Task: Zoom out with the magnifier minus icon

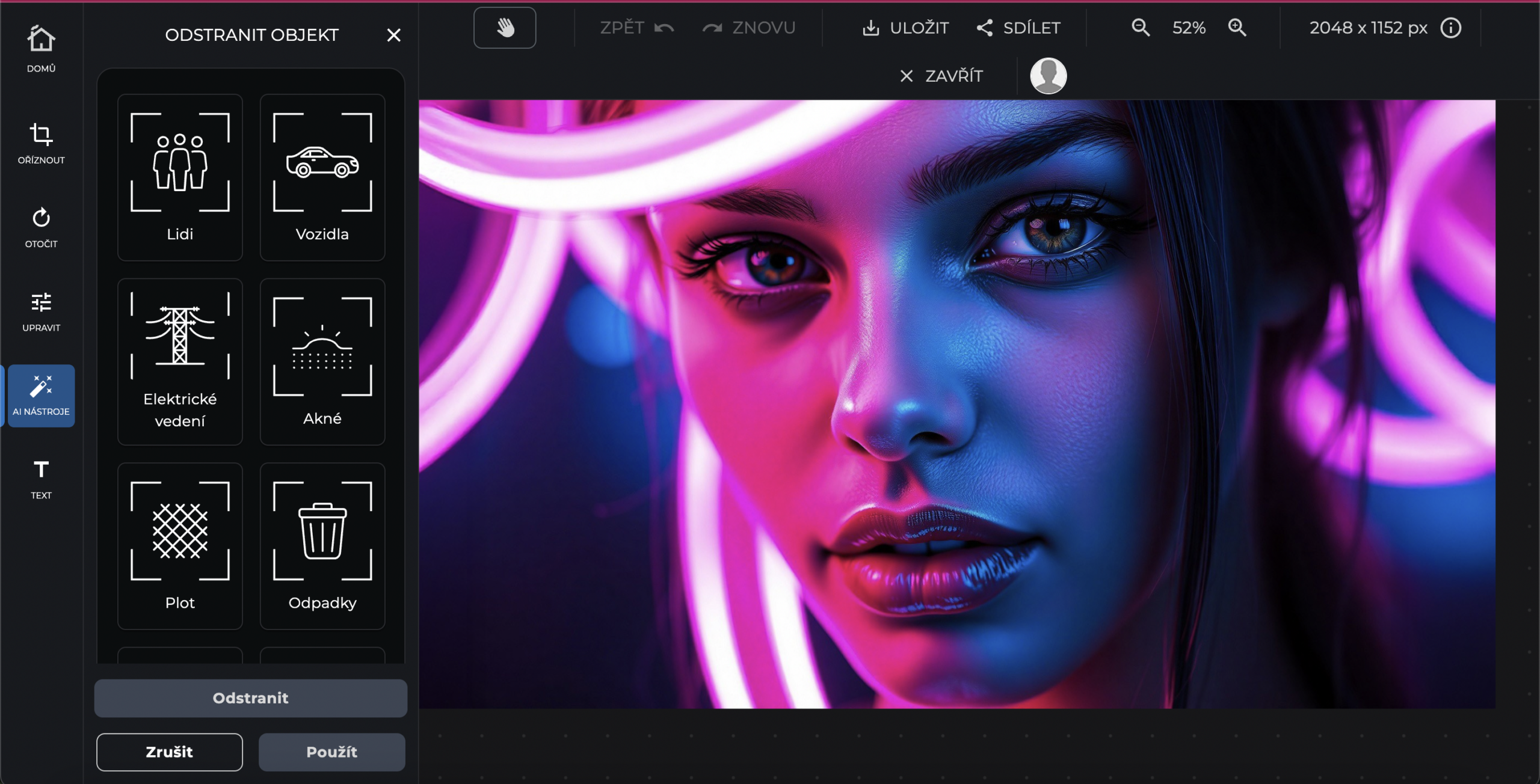Action: (x=1140, y=28)
